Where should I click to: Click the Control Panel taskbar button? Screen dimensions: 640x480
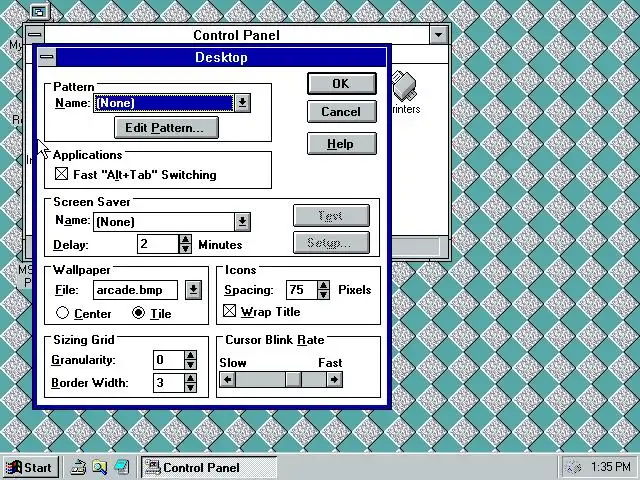[209, 467]
